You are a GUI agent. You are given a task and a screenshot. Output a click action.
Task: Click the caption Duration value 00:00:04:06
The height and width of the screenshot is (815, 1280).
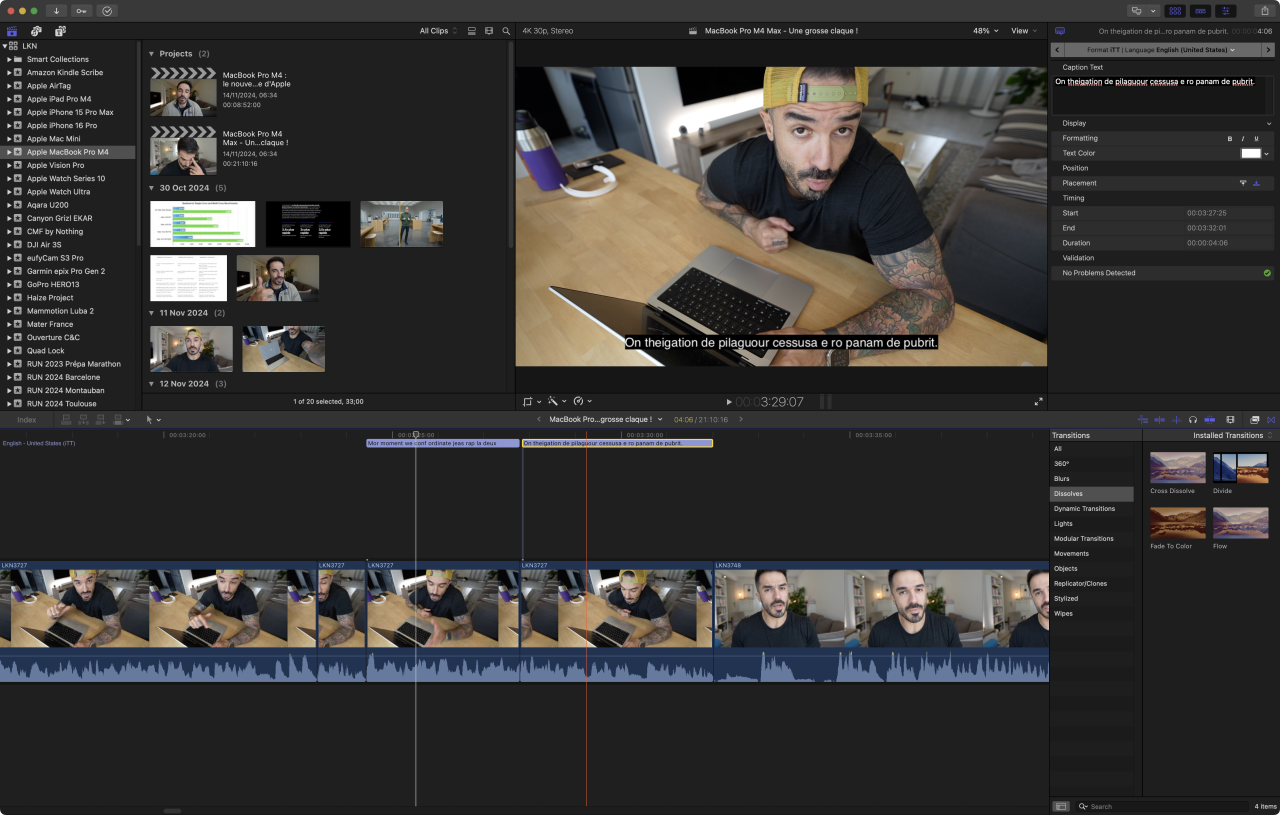[x=1206, y=243]
